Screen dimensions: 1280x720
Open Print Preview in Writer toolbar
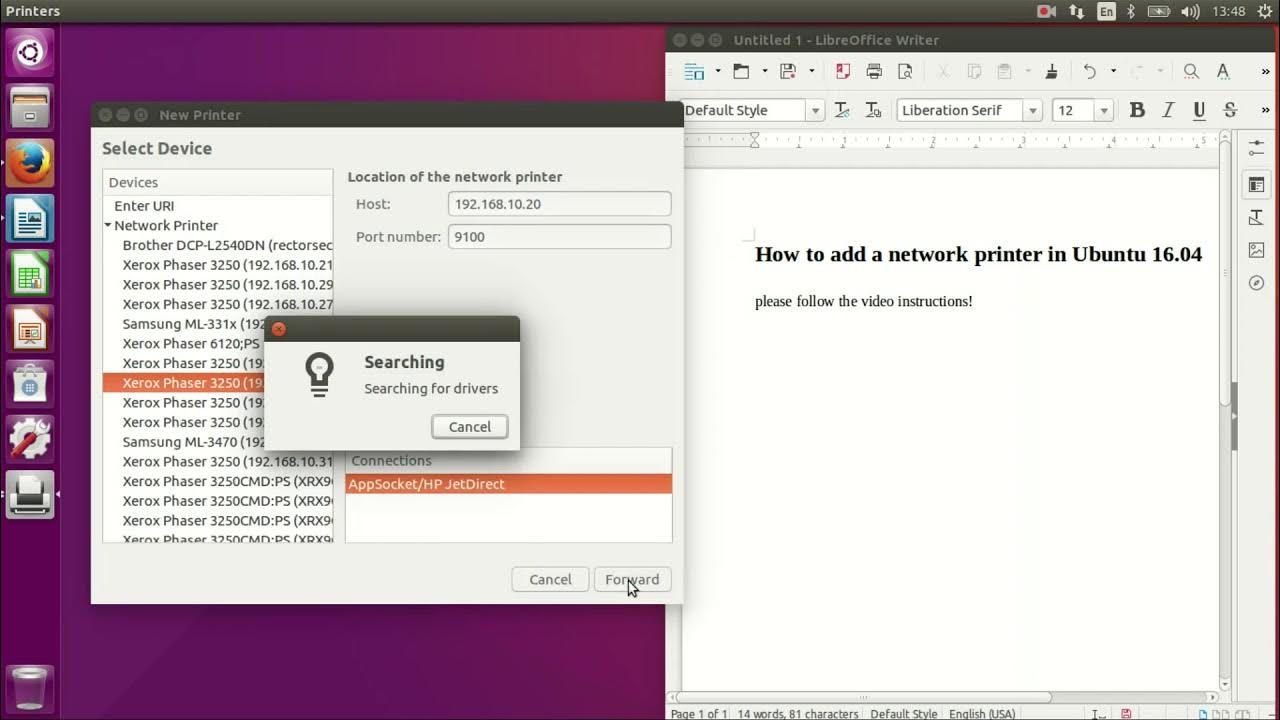point(905,71)
